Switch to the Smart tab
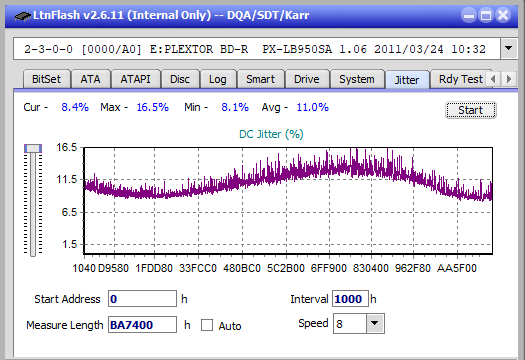 [260, 79]
